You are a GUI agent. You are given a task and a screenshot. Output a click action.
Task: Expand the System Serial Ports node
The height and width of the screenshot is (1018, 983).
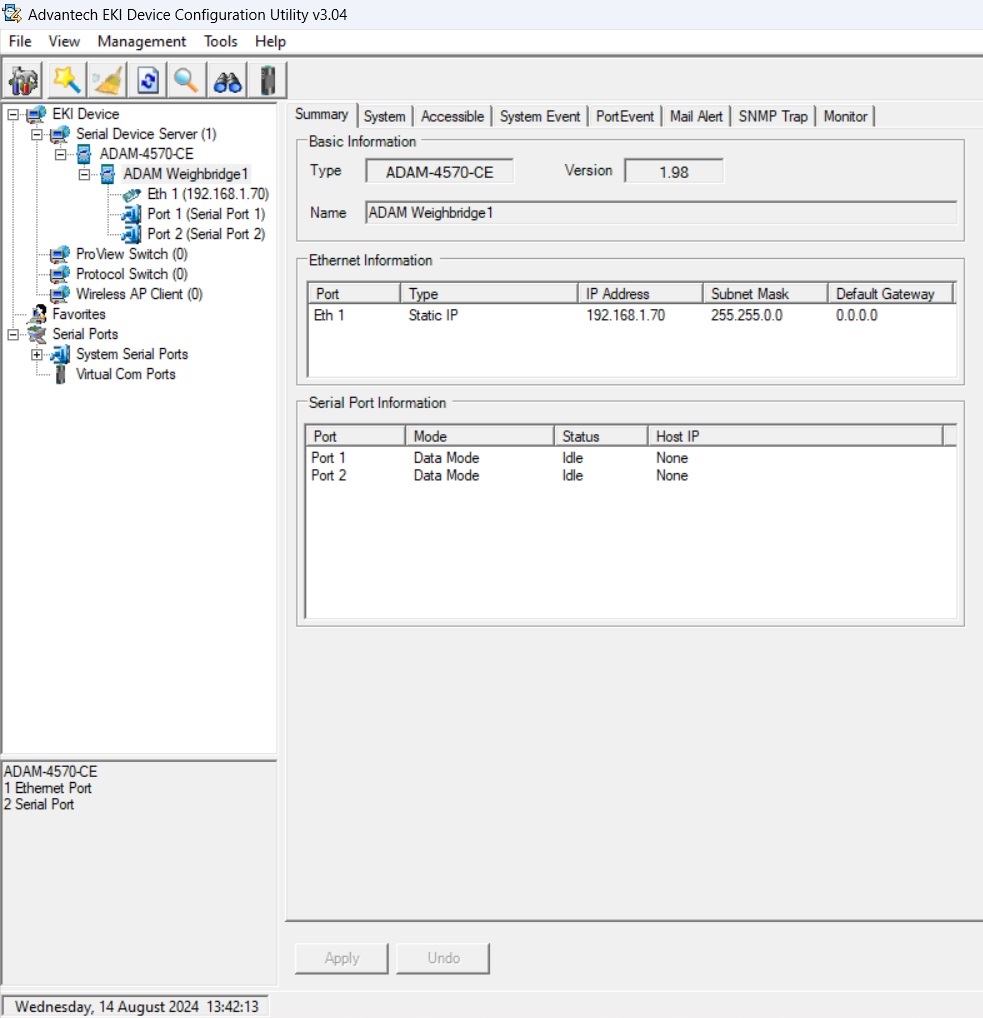(x=37, y=354)
